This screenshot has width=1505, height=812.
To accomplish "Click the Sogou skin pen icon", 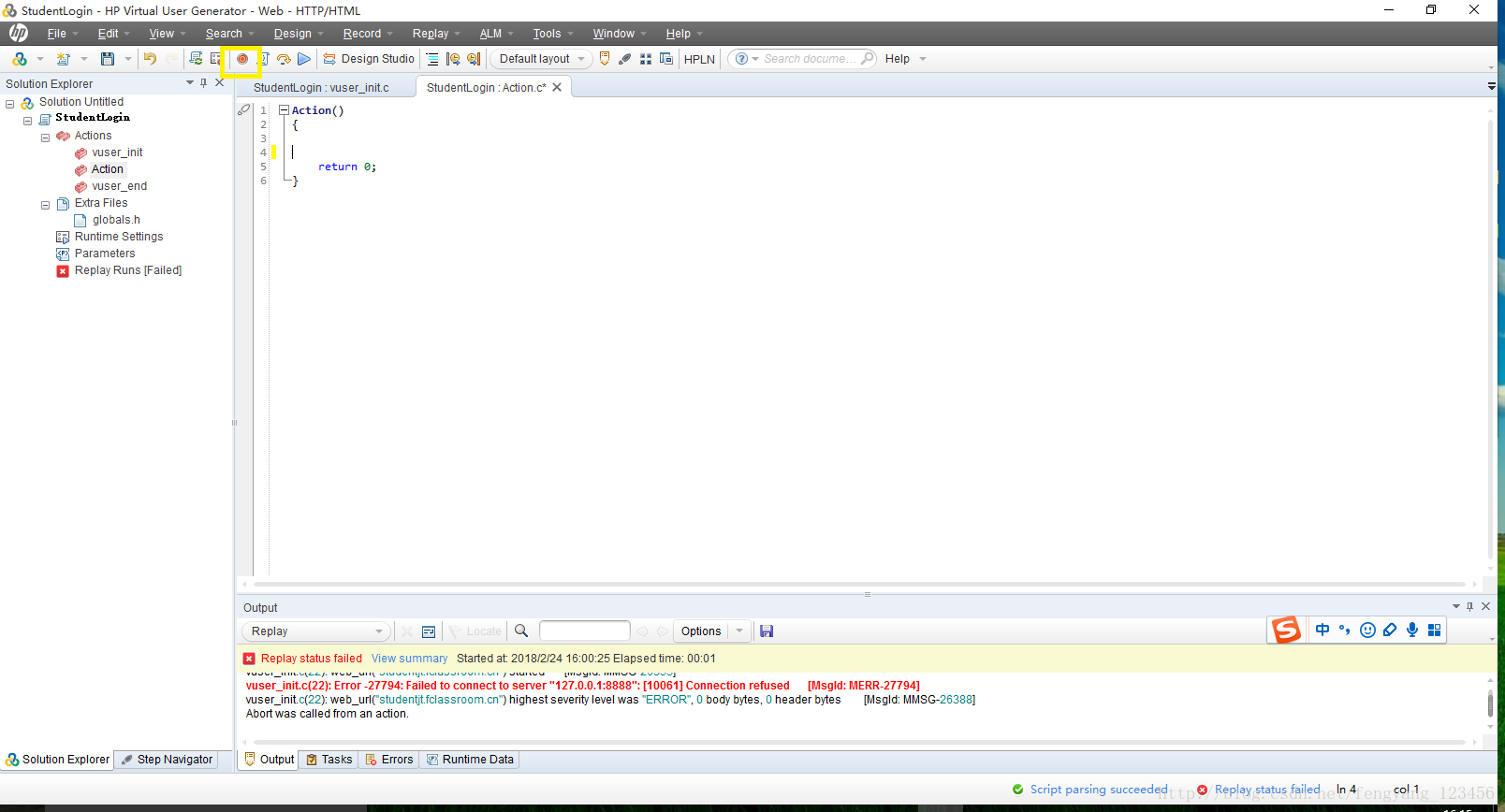I will coord(1390,631).
